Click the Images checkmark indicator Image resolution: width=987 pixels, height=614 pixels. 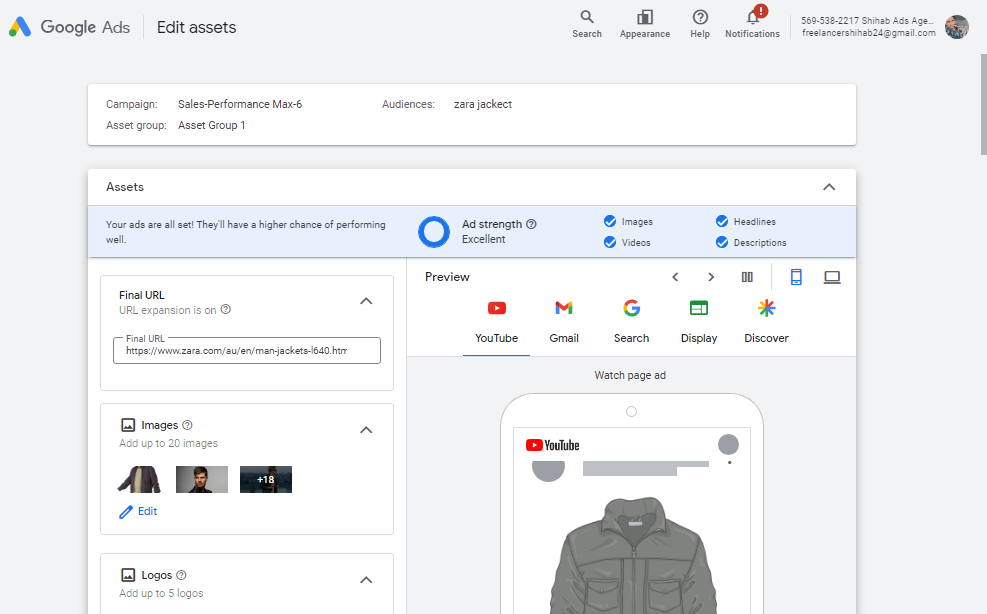click(x=610, y=221)
